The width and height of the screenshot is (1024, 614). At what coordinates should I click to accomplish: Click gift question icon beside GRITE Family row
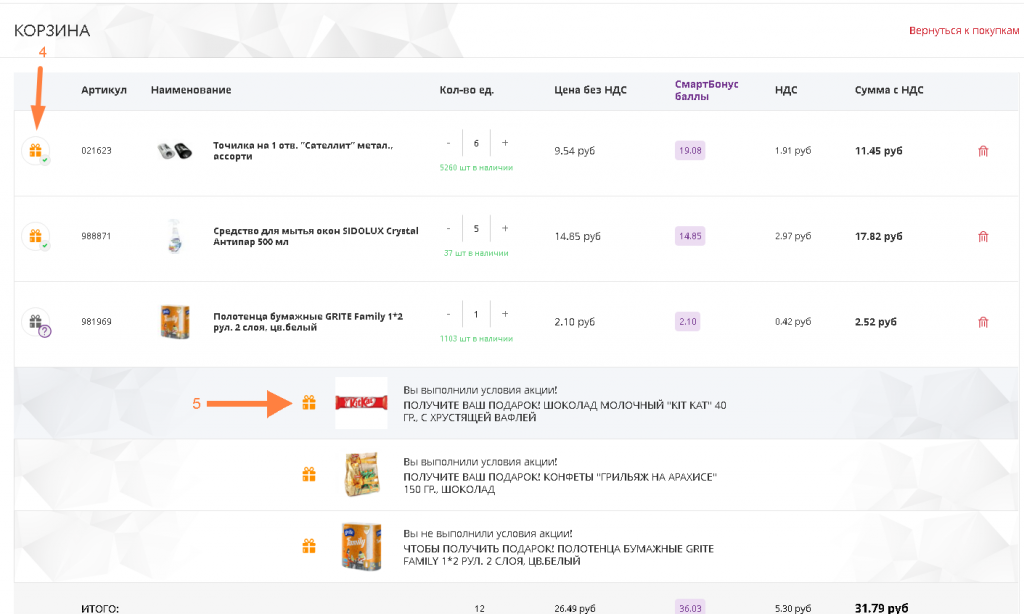36,322
